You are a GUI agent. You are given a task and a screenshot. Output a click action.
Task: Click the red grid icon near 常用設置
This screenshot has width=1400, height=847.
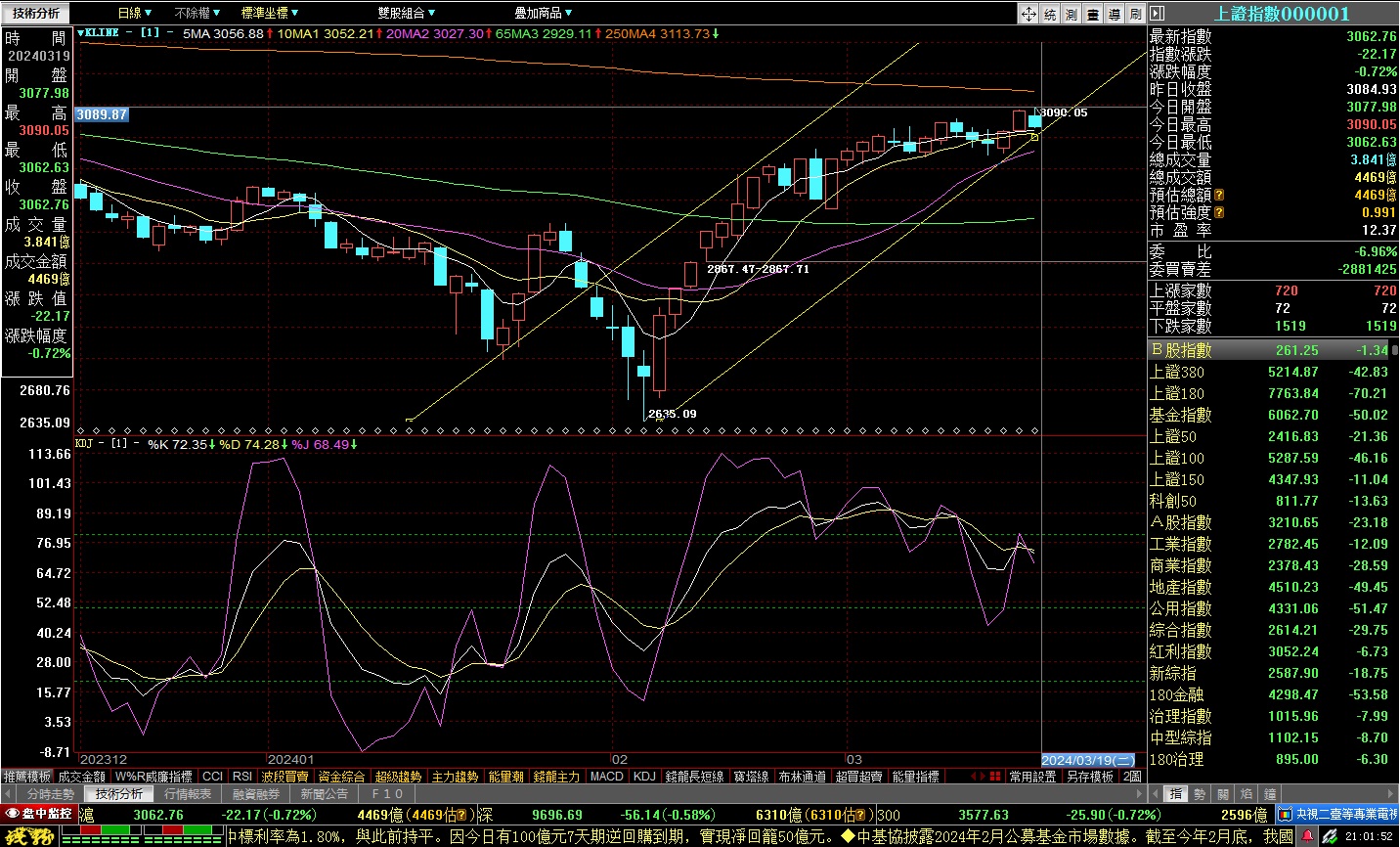[995, 777]
